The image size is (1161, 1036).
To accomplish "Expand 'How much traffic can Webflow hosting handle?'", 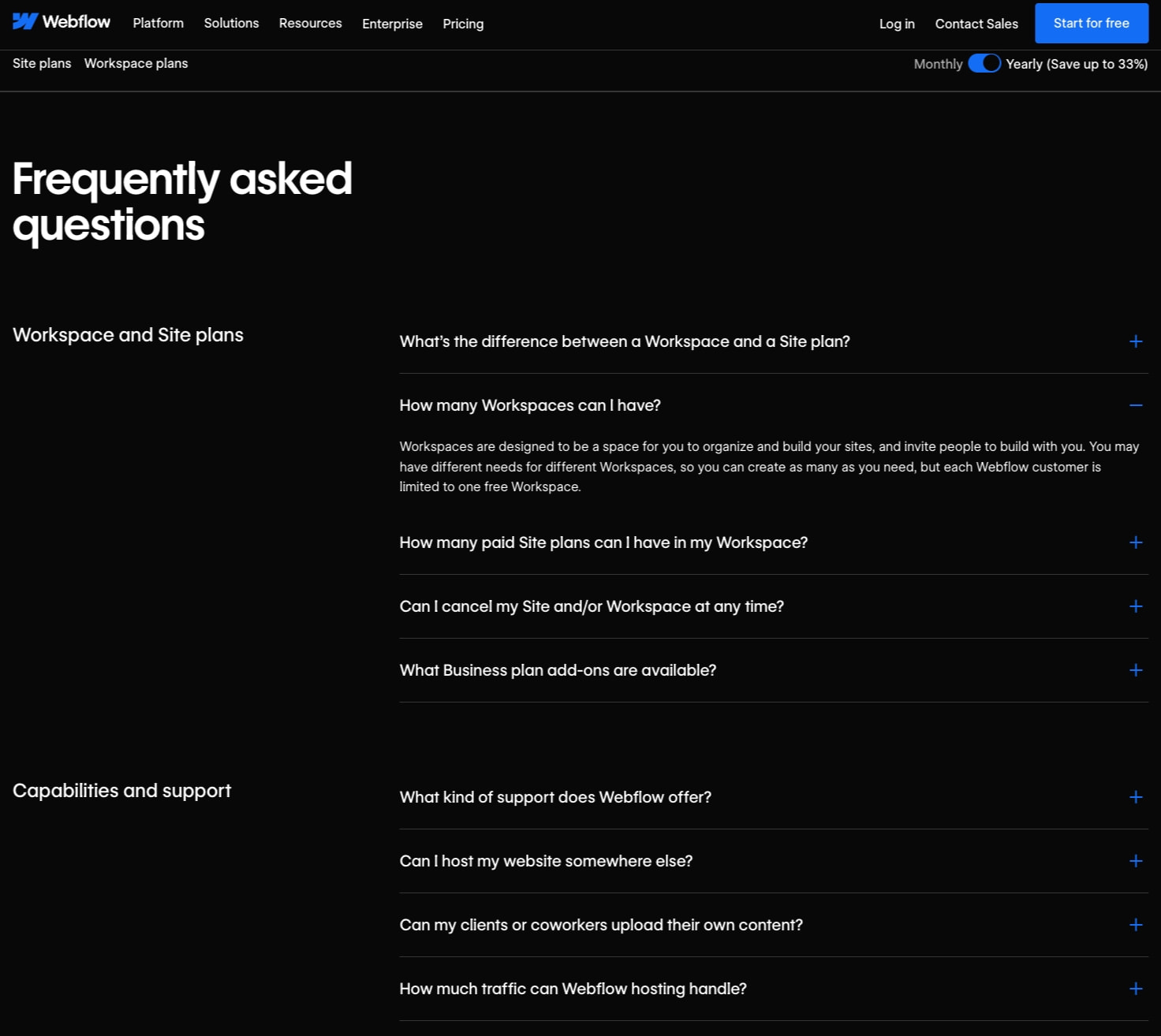I will pyautogui.click(x=774, y=989).
